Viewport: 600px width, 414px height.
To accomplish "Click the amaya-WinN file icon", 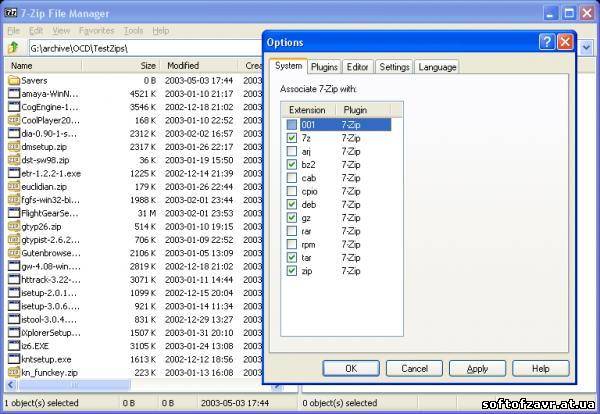I will (14, 94).
